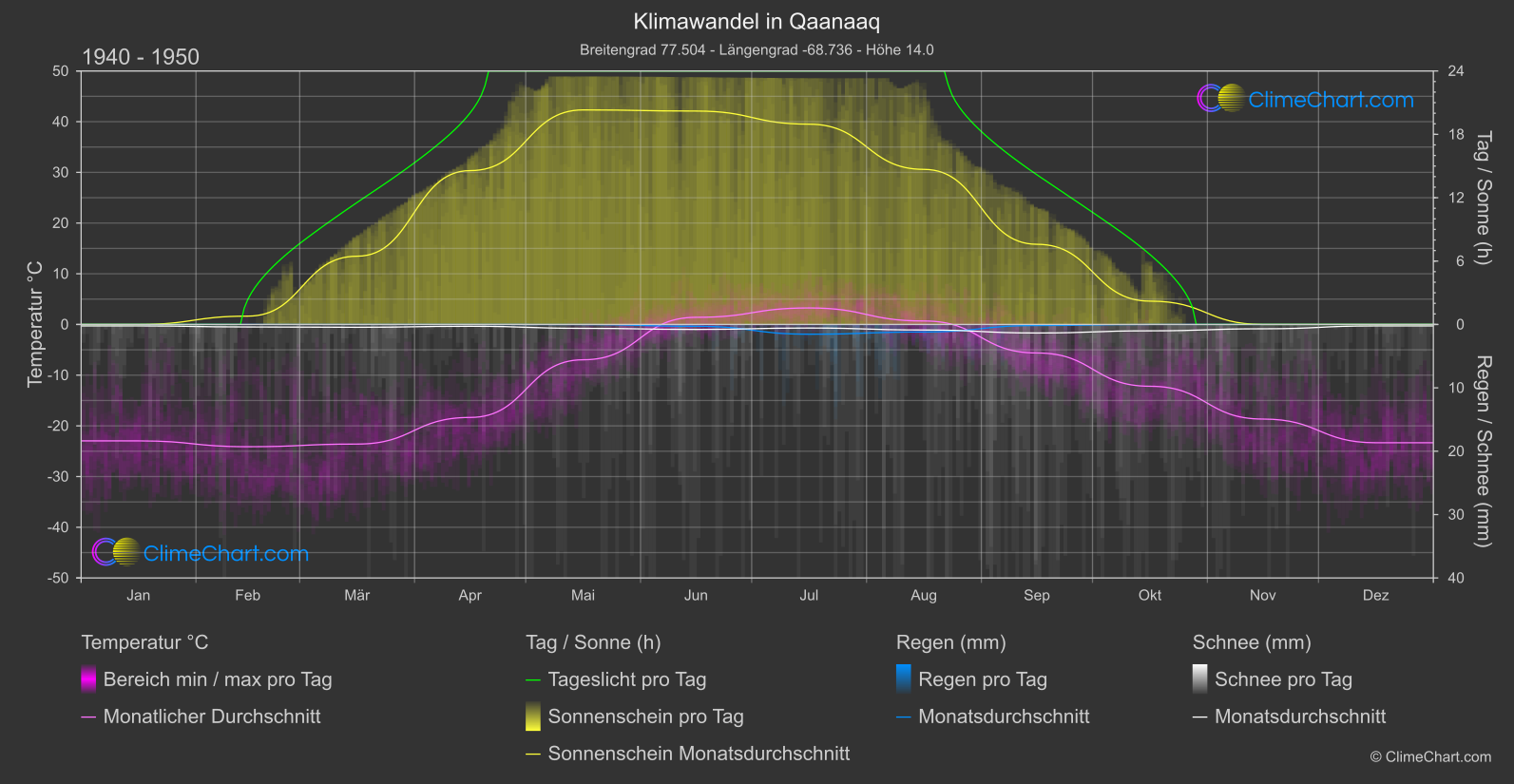Select 'Bereich min / max pro Tag' legend label

tap(218, 679)
